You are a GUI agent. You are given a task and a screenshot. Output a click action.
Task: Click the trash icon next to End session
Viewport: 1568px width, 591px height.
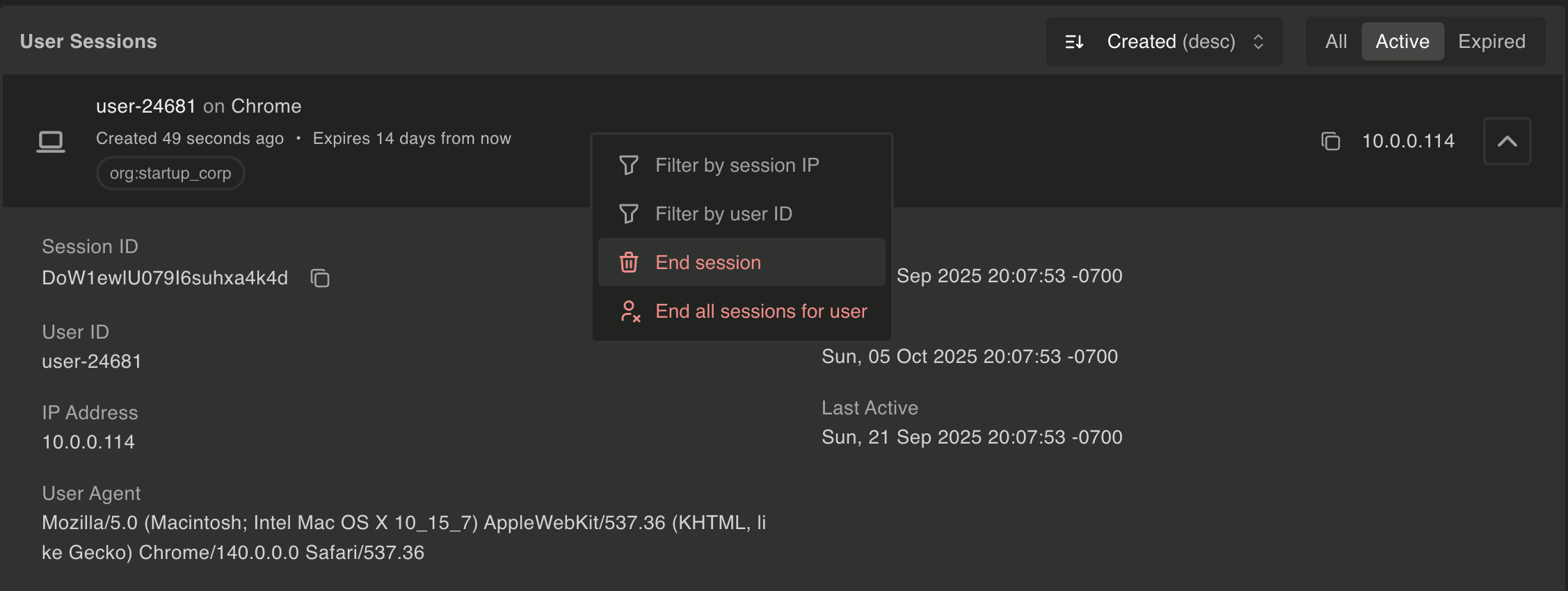click(x=629, y=262)
